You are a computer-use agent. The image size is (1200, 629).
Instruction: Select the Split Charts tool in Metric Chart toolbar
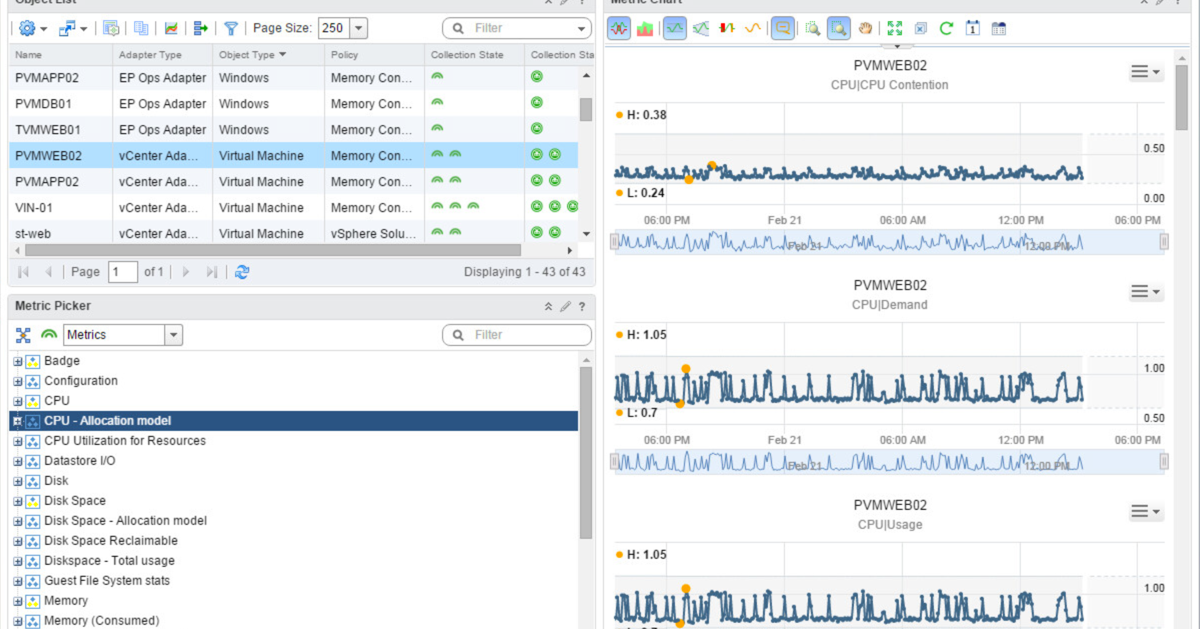coord(618,29)
